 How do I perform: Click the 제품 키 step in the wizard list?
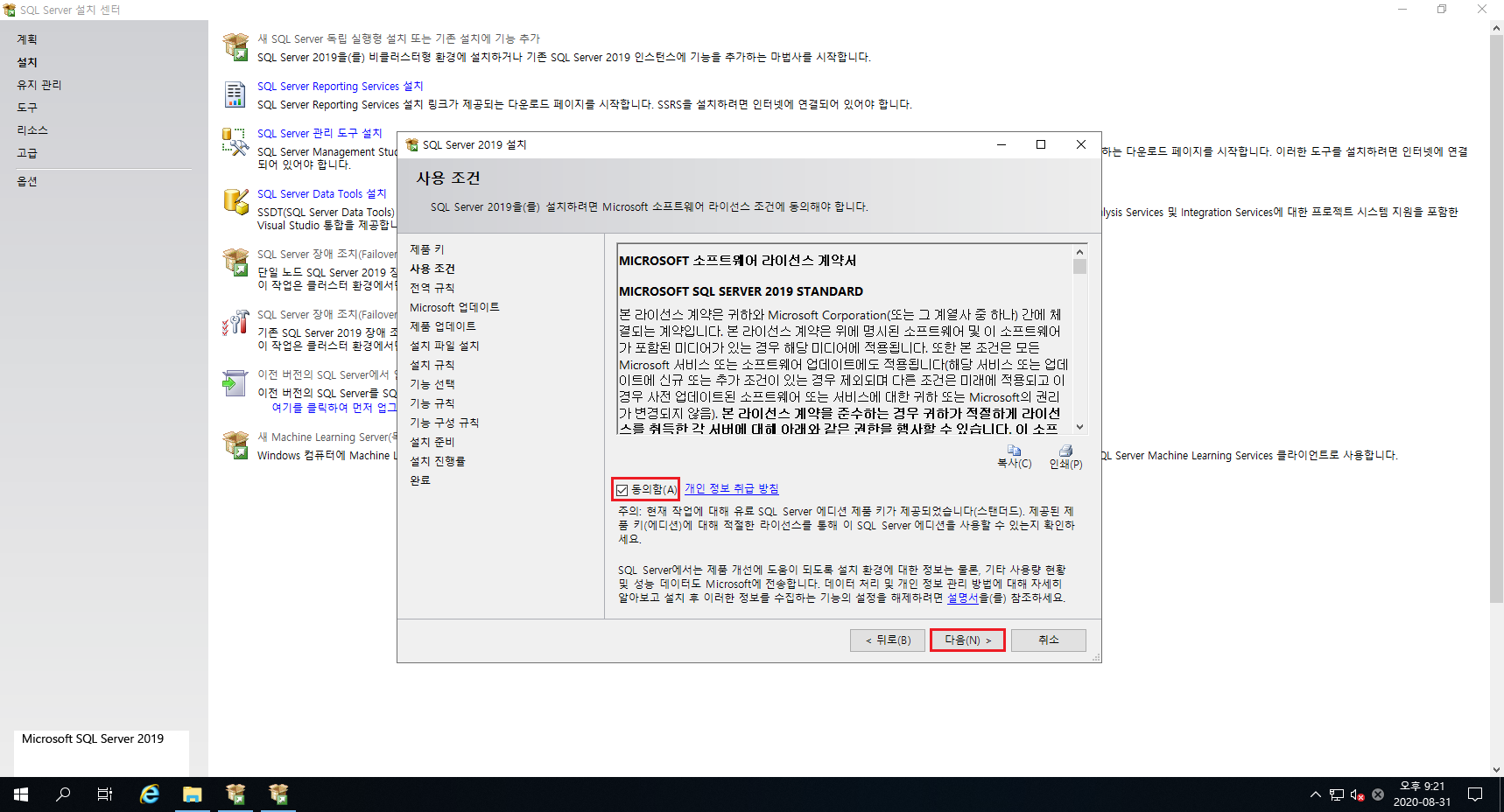pos(427,249)
